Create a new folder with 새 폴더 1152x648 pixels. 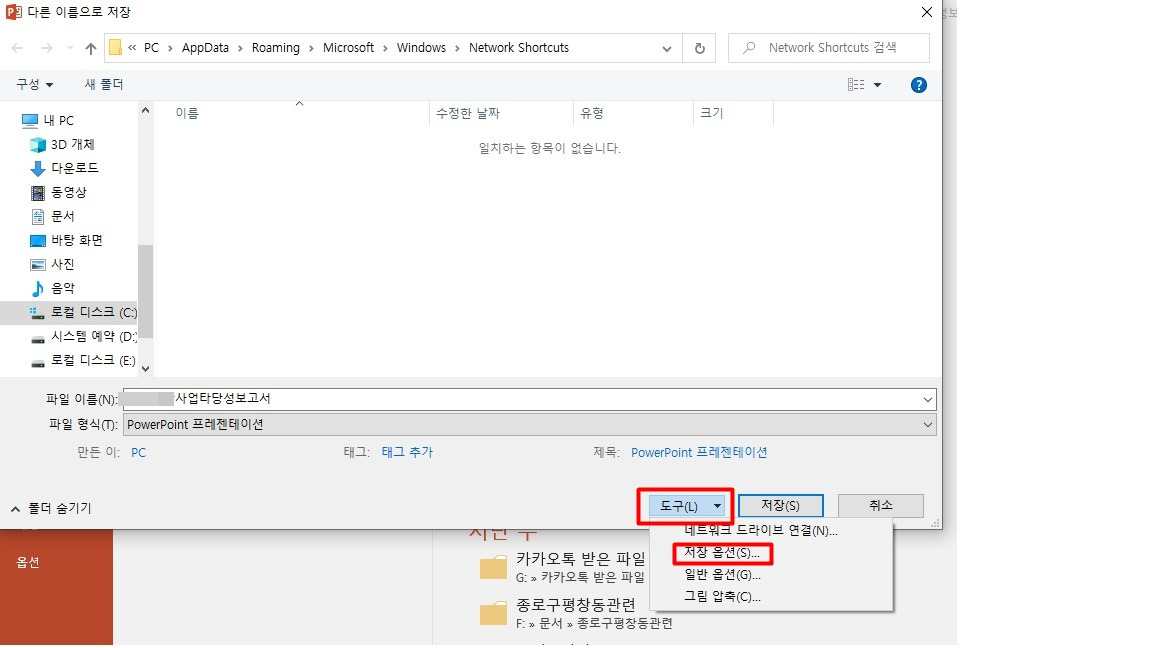[x=104, y=84]
